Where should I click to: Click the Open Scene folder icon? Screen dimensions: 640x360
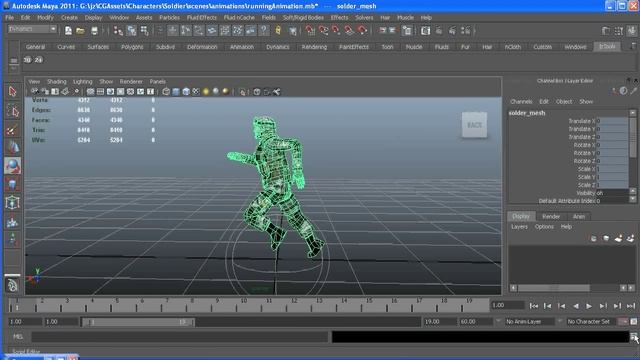[80, 31]
